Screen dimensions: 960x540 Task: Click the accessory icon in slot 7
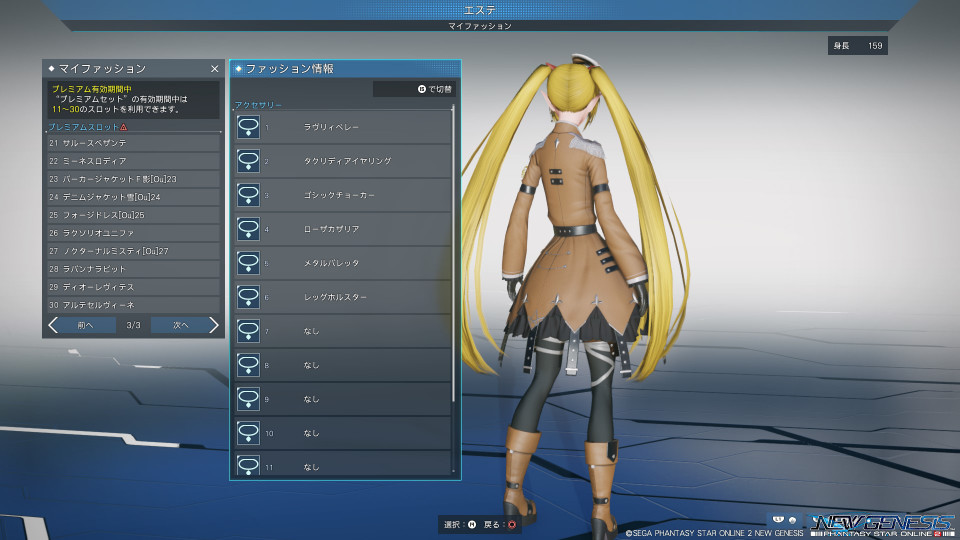[x=248, y=331]
